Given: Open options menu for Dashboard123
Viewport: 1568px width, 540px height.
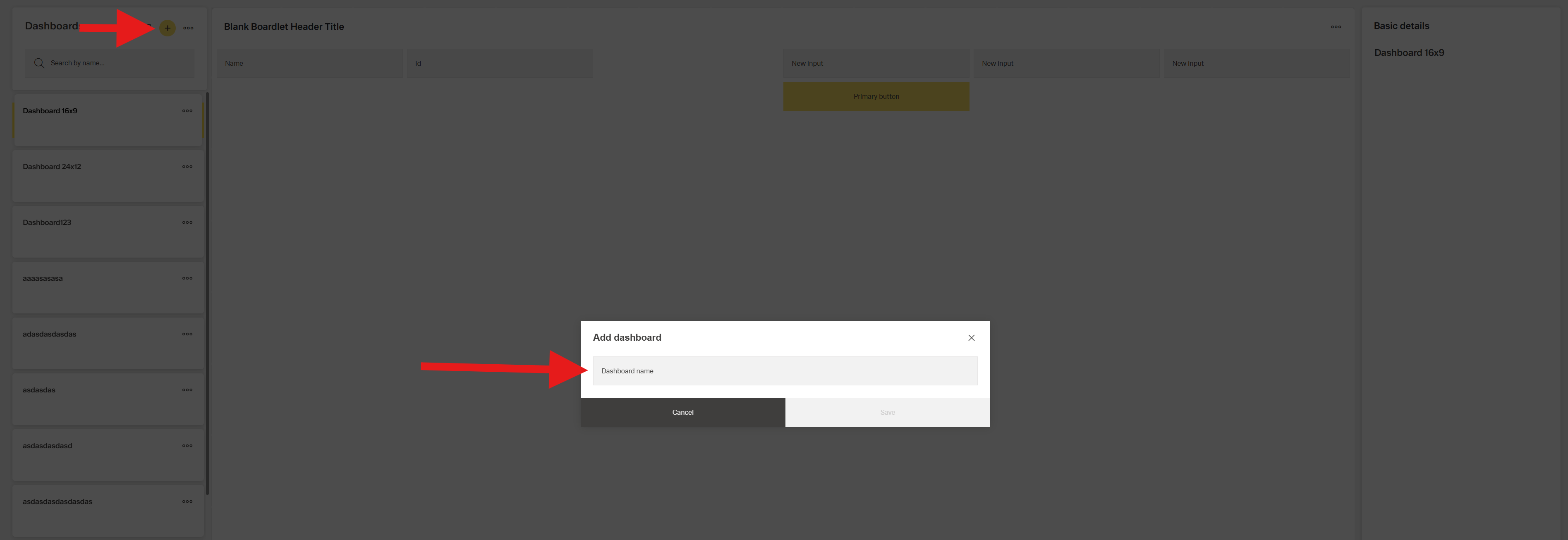Looking at the screenshot, I should click(x=187, y=223).
